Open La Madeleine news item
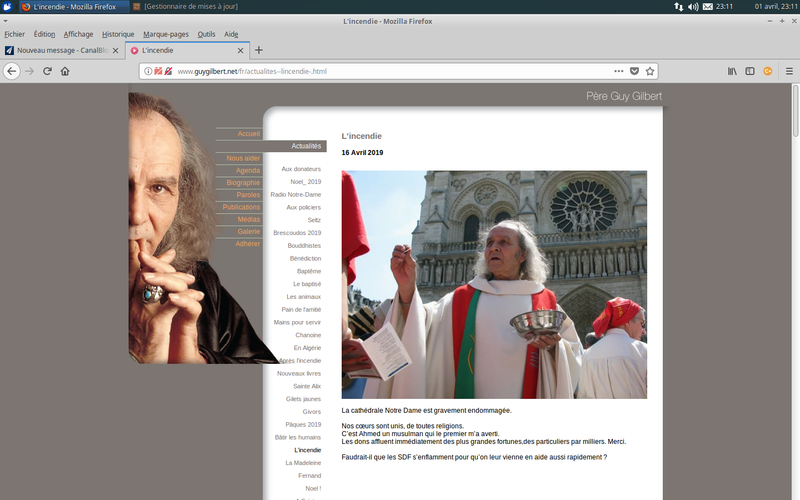 (303, 463)
